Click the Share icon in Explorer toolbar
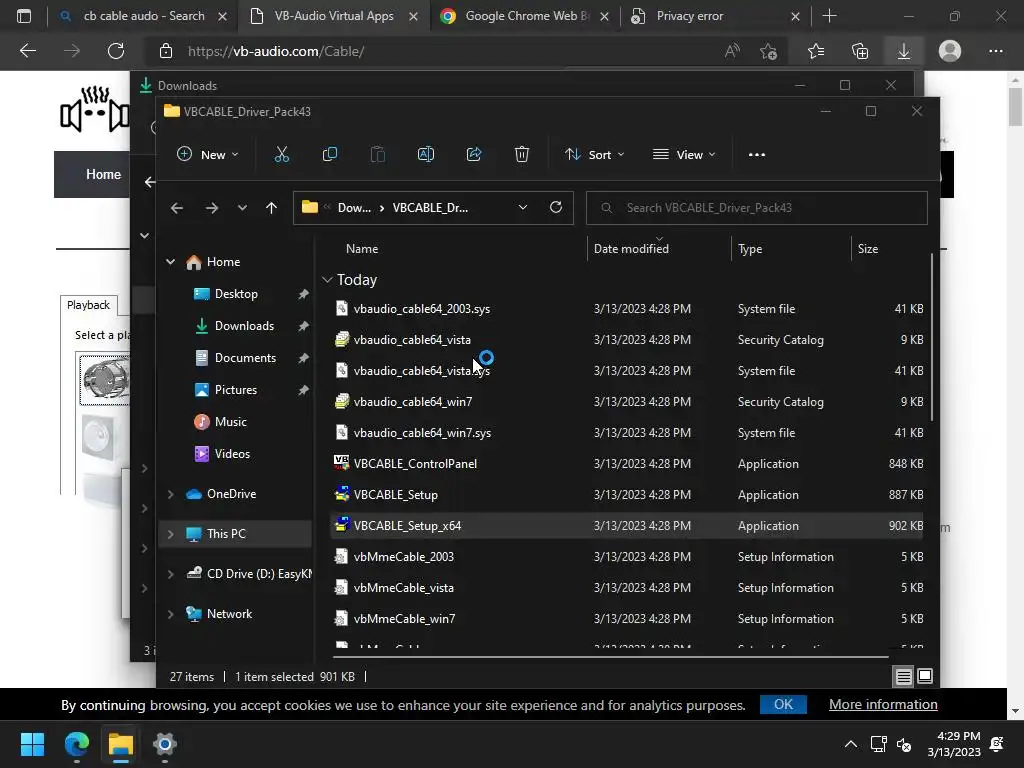1024x768 pixels. [474, 155]
